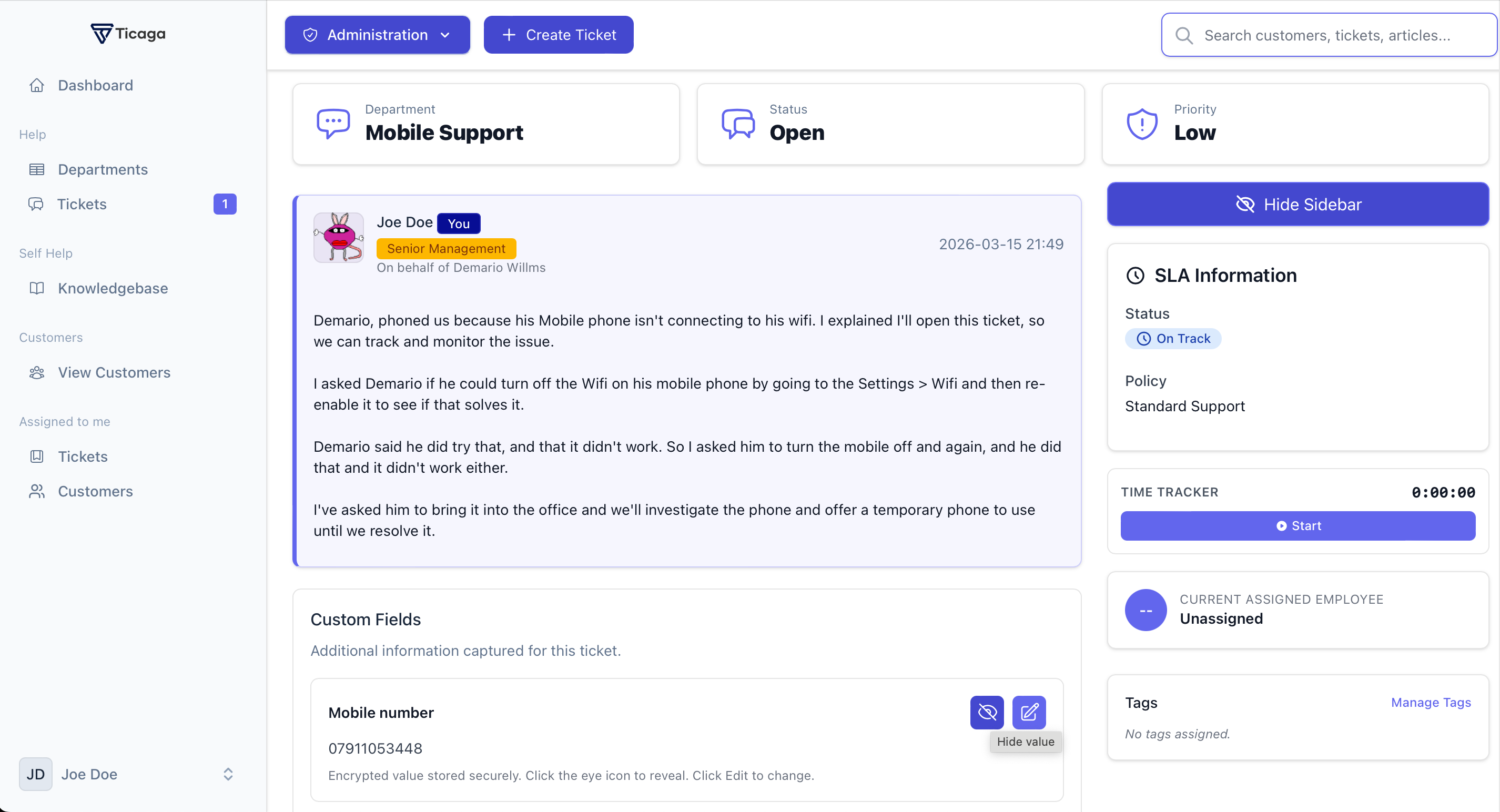The height and width of the screenshot is (812, 1500).
Task: Open the Administration dropdown
Action: (x=377, y=35)
